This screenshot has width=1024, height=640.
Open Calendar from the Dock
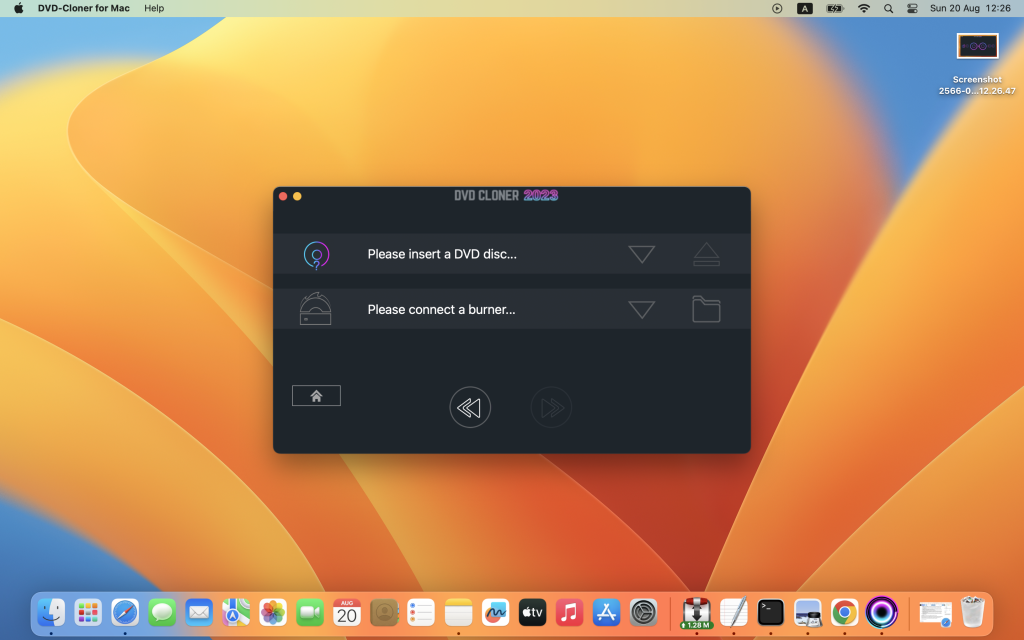(347, 613)
